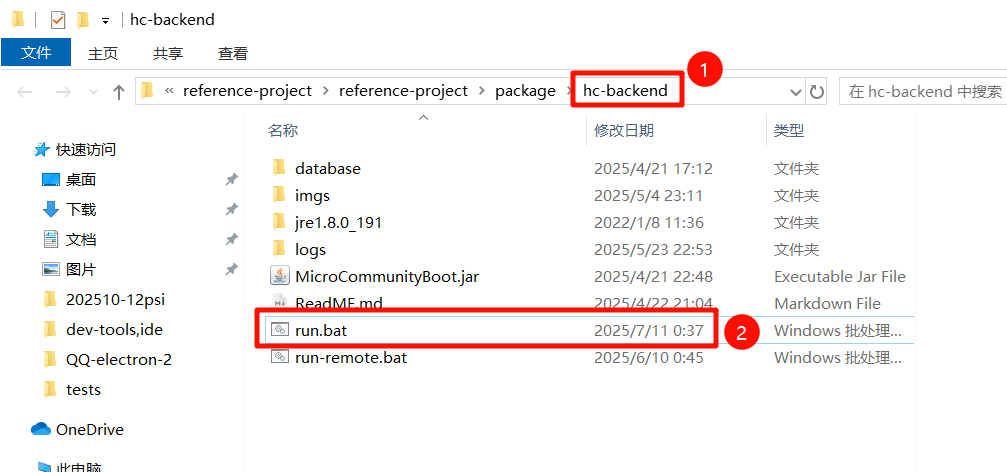The image size is (1007, 472).
Task: Click the refresh button in the address bar
Action: [817, 92]
